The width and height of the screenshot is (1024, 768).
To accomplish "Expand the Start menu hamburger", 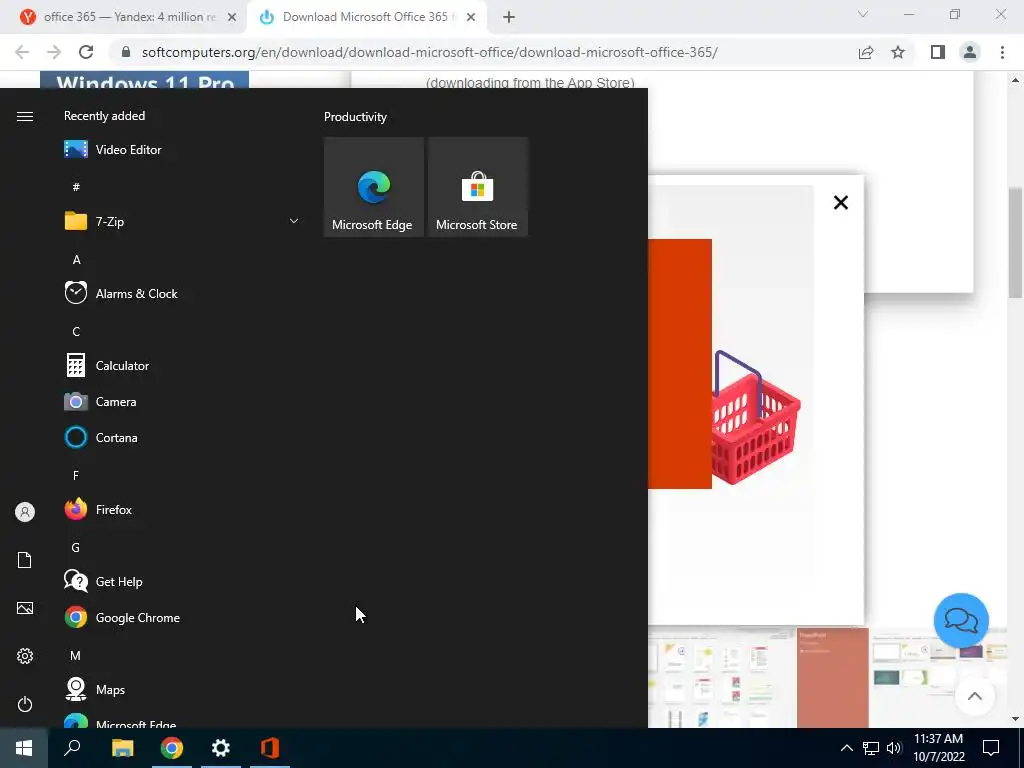I will click(x=25, y=116).
